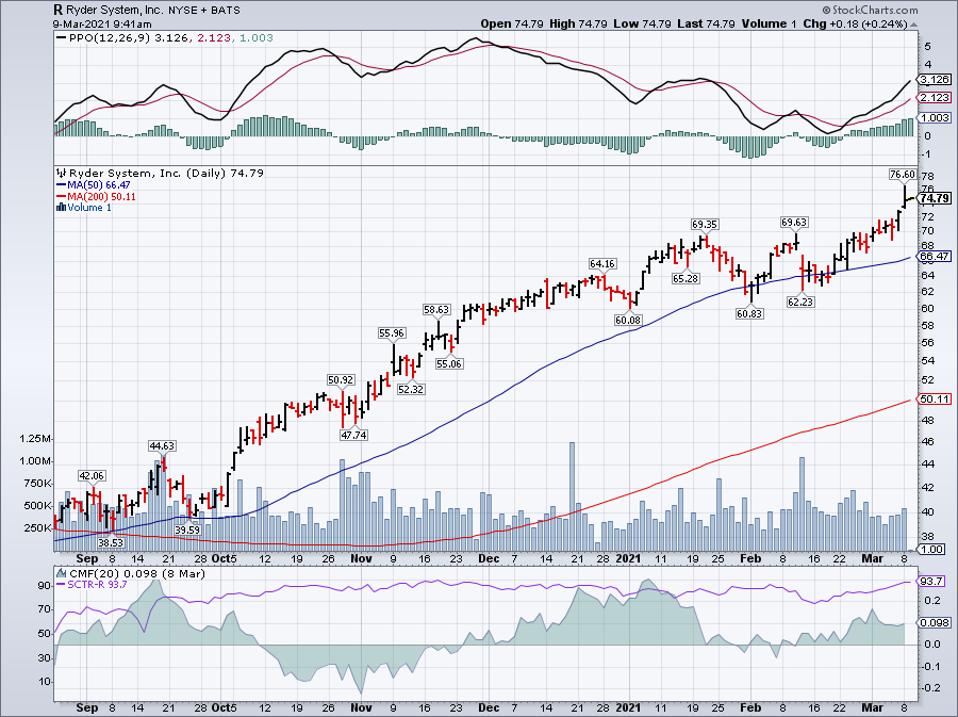The width and height of the screenshot is (958, 717).
Task: Click the 93.7 SCTR tag on the right axis
Action: coord(932,581)
